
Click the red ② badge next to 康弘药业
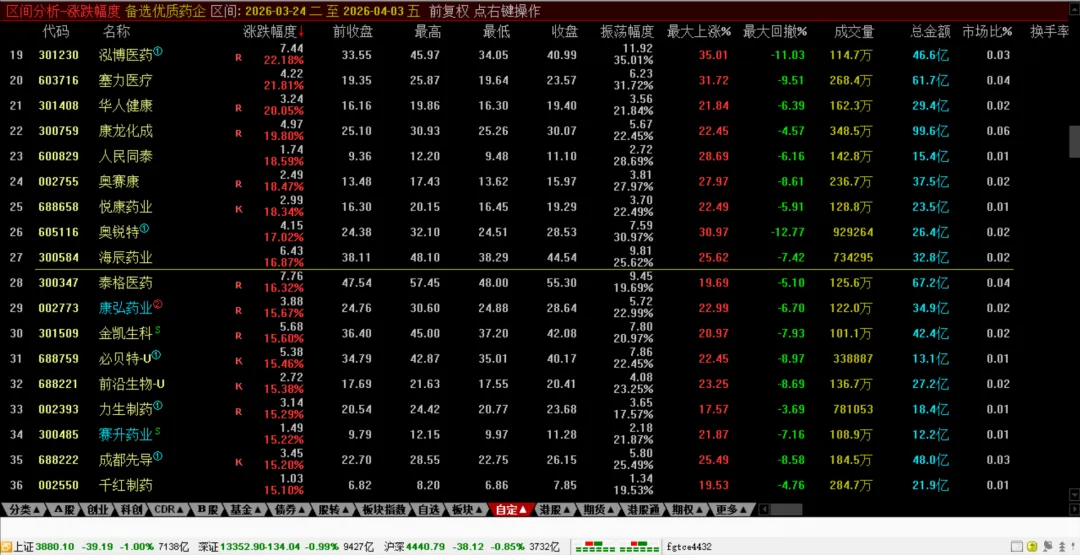coord(158,304)
